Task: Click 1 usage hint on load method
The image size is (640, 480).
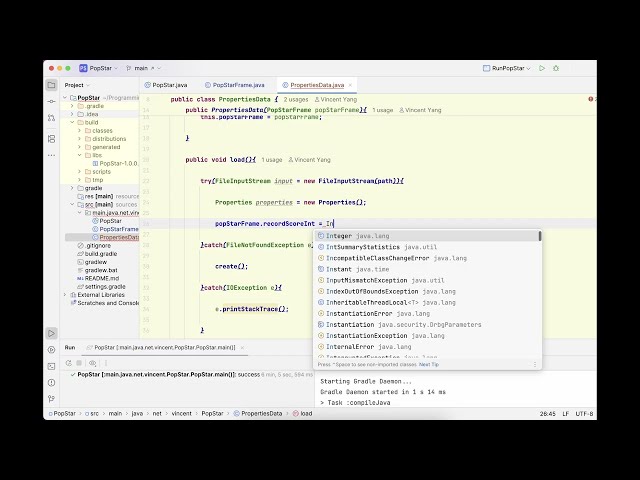Action: click(x=271, y=160)
